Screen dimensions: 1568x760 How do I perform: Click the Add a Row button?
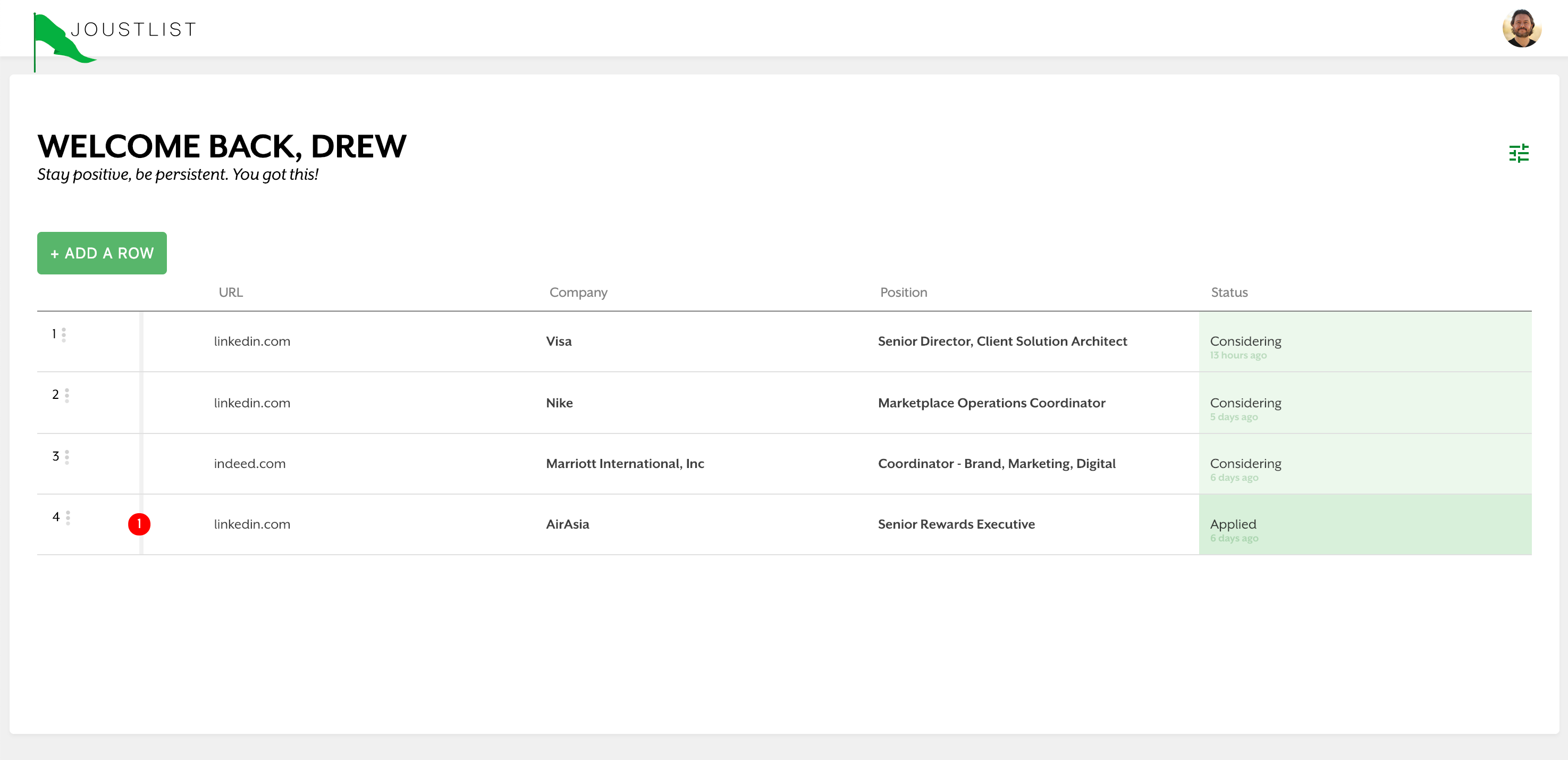coord(102,253)
